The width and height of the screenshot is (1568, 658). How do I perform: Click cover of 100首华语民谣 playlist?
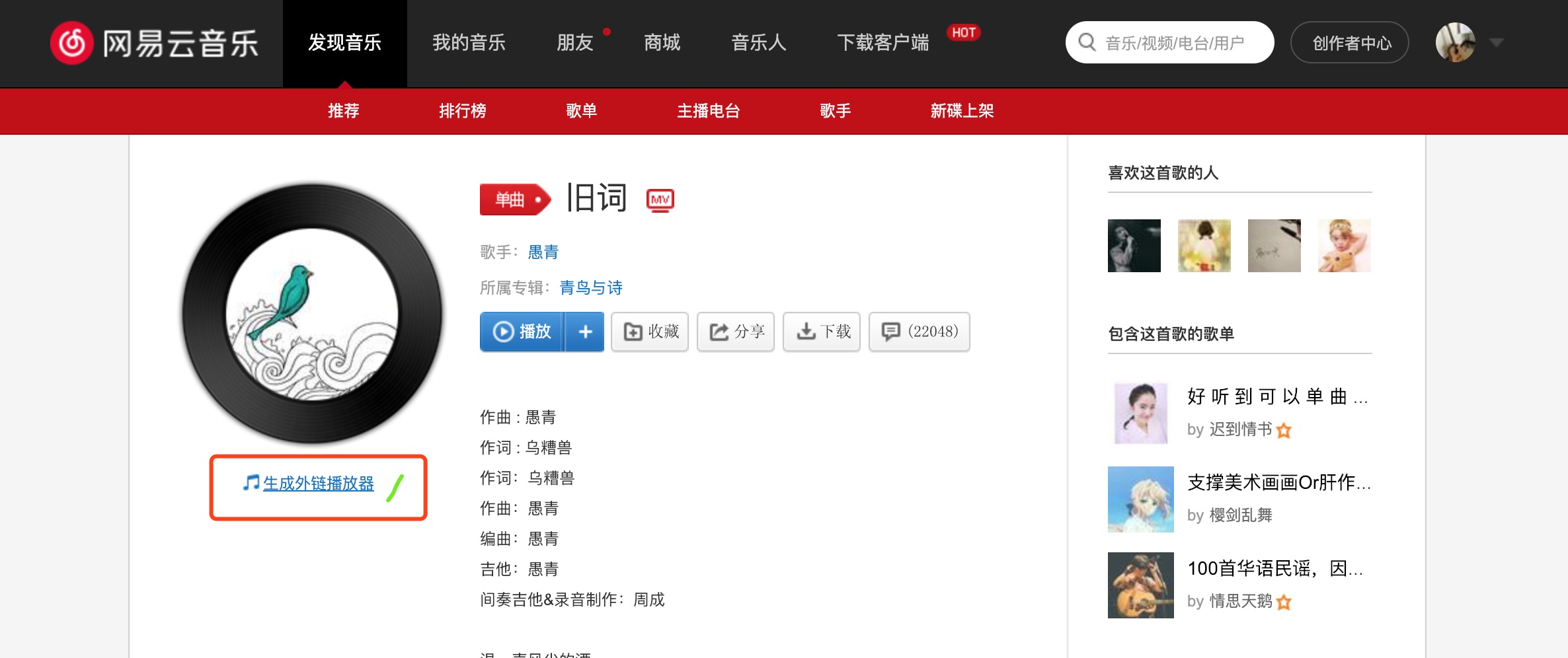[x=1141, y=585]
